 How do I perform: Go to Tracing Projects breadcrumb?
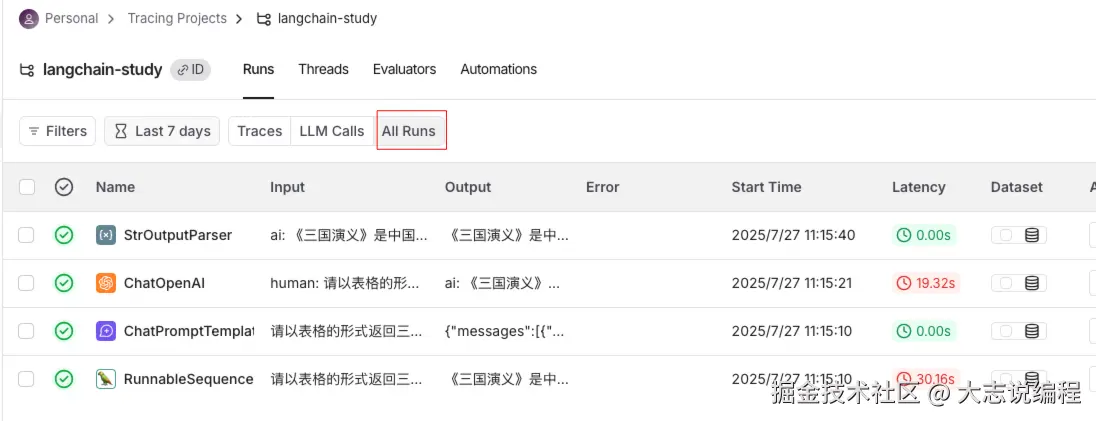[x=177, y=18]
